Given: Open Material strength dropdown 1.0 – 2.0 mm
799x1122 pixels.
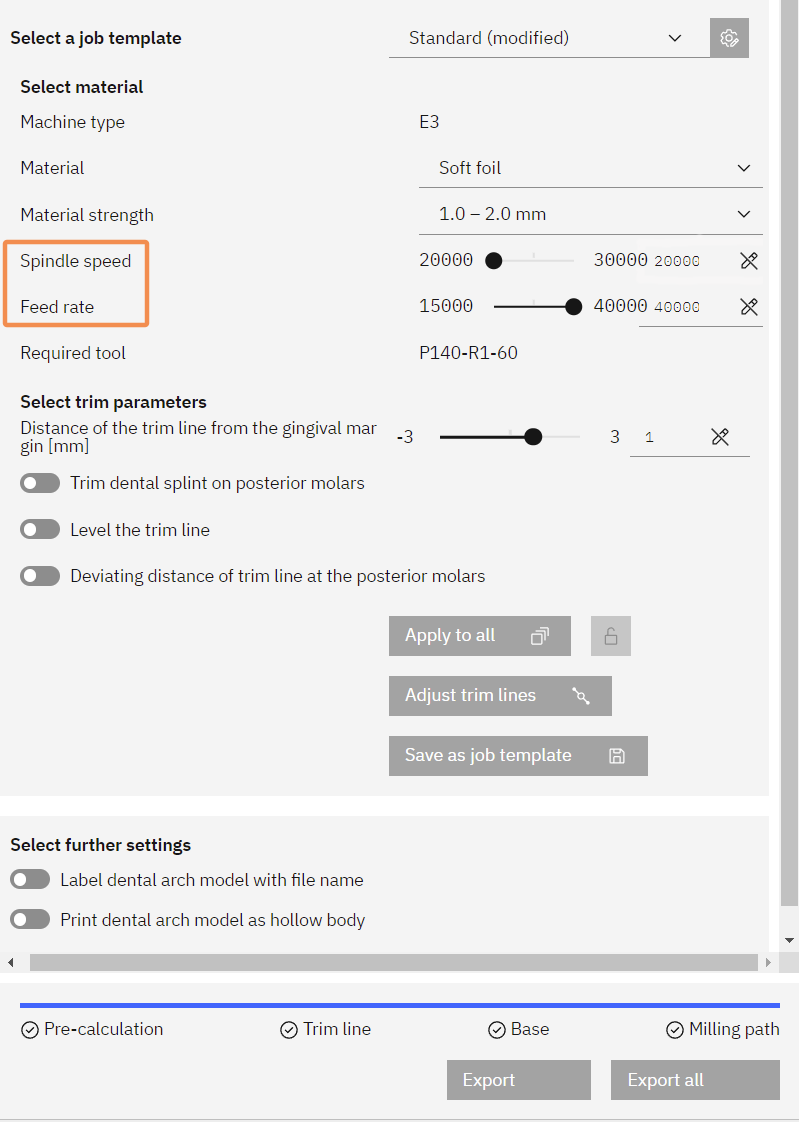Looking at the screenshot, I should [x=591, y=214].
